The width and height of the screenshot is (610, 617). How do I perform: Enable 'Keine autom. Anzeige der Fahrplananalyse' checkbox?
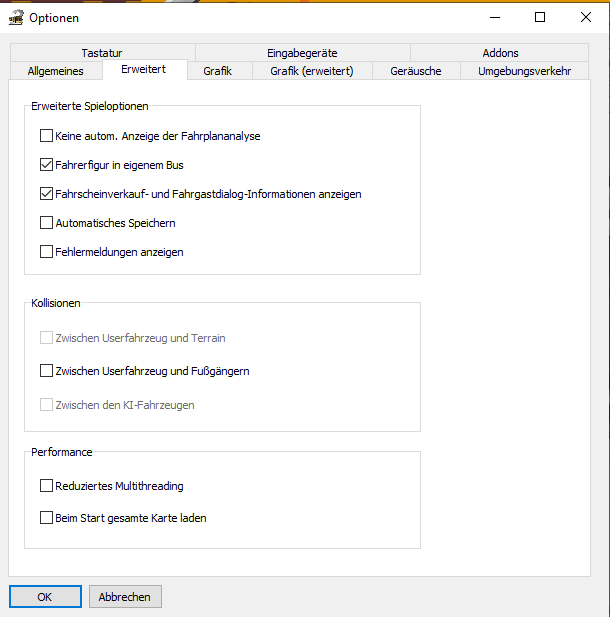coord(46,135)
